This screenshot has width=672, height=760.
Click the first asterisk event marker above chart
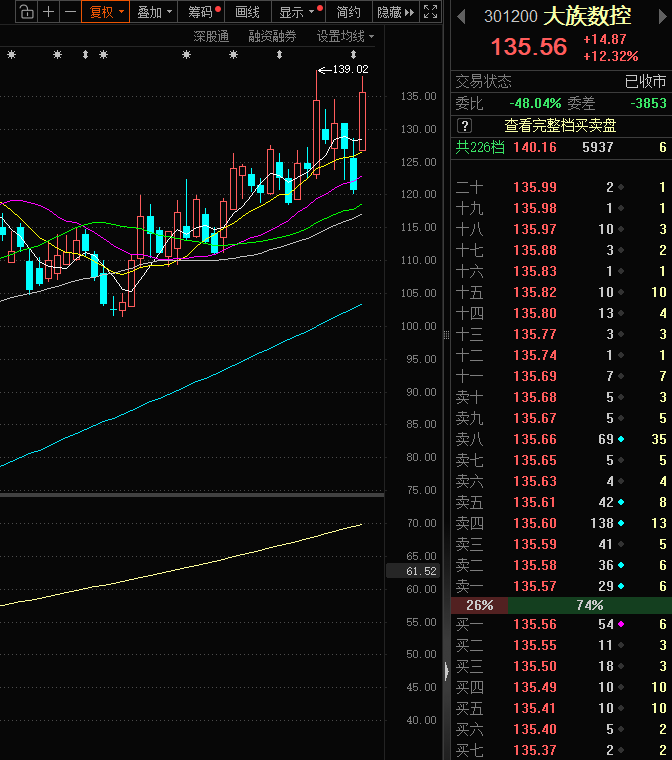point(11,55)
